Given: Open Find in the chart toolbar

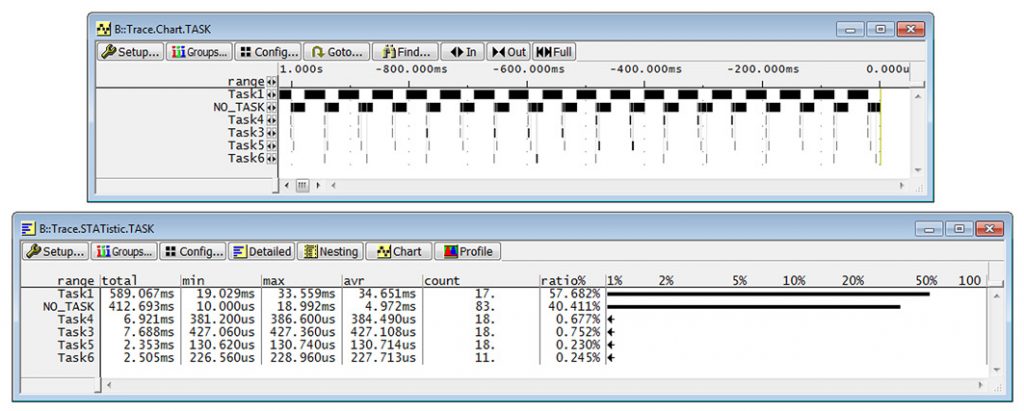Looking at the screenshot, I should [x=405, y=51].
